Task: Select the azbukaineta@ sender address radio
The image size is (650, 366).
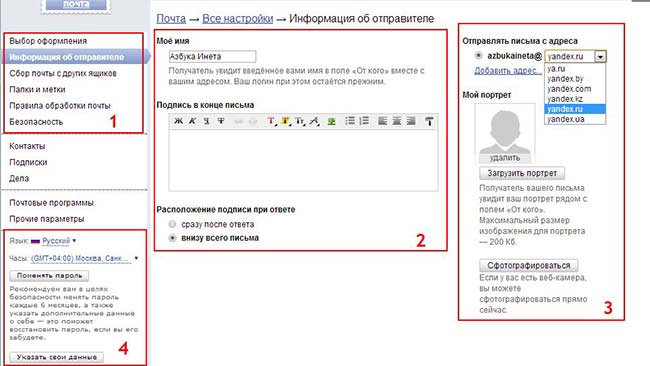Action: click(x=478, y=55)
